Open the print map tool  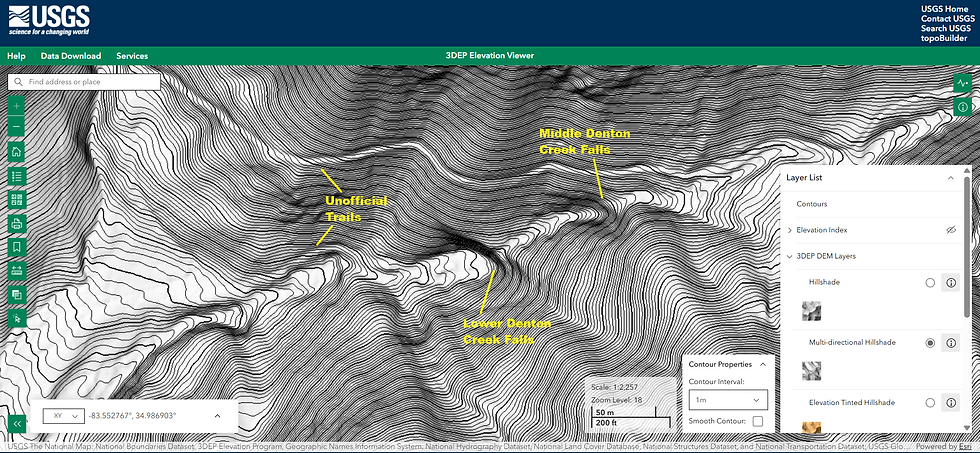(17, 223)
